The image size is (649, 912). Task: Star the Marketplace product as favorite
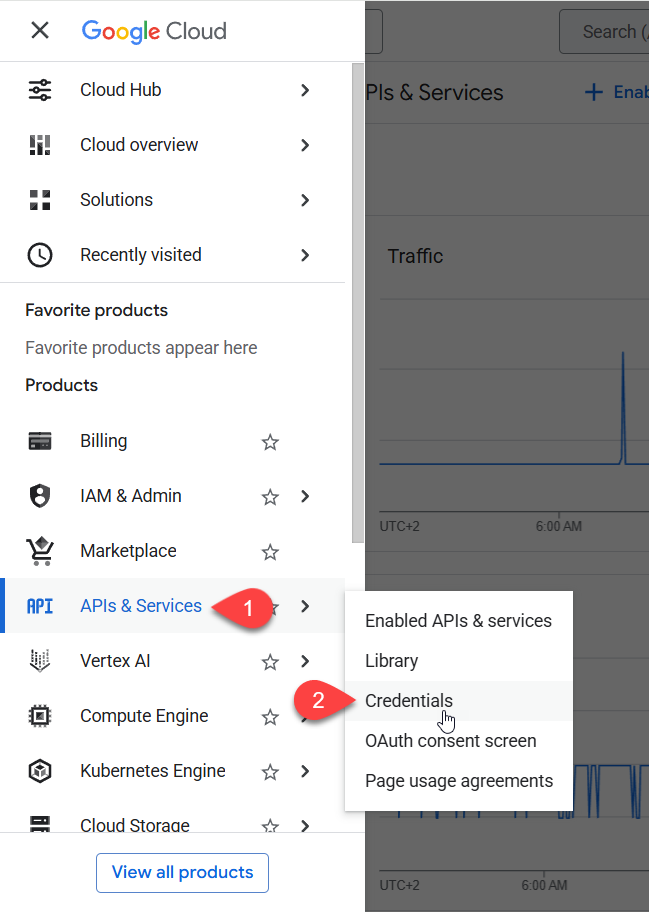(270, 552)
